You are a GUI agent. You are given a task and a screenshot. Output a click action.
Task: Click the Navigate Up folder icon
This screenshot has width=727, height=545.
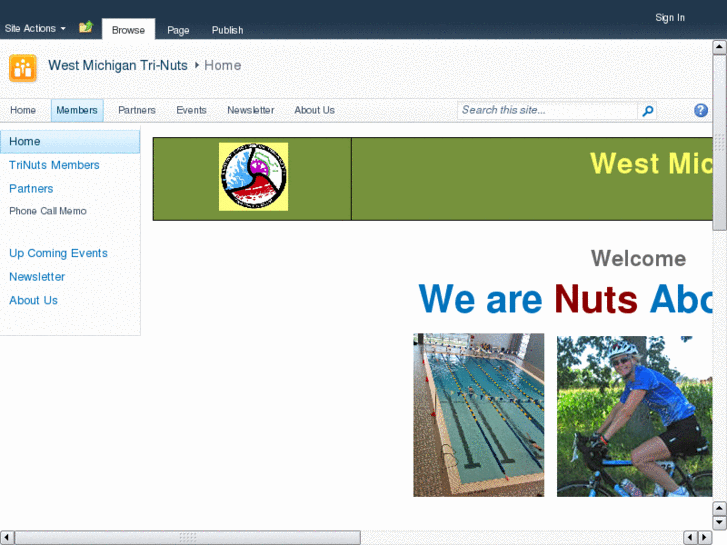point(86,27)
